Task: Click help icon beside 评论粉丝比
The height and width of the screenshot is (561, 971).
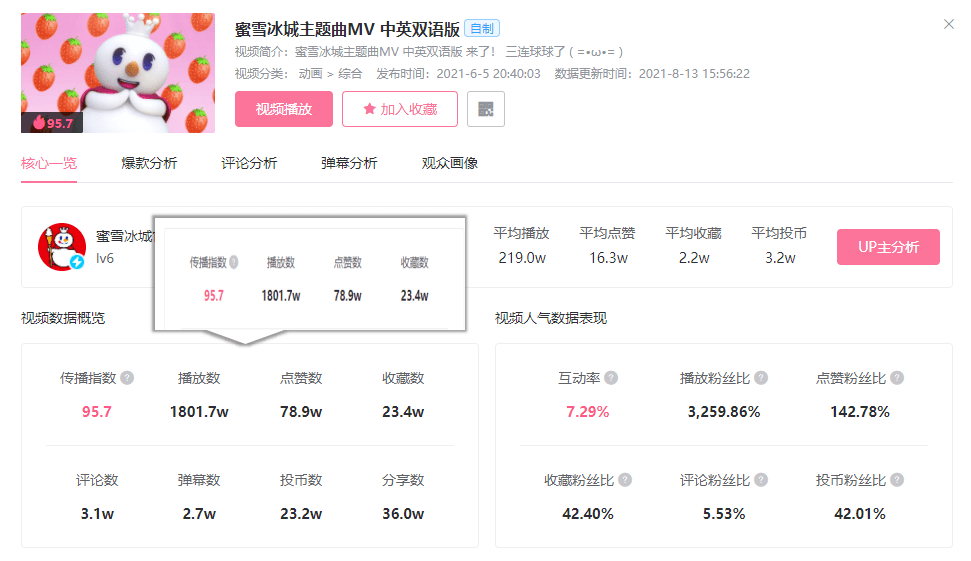Action: point(761,480)
